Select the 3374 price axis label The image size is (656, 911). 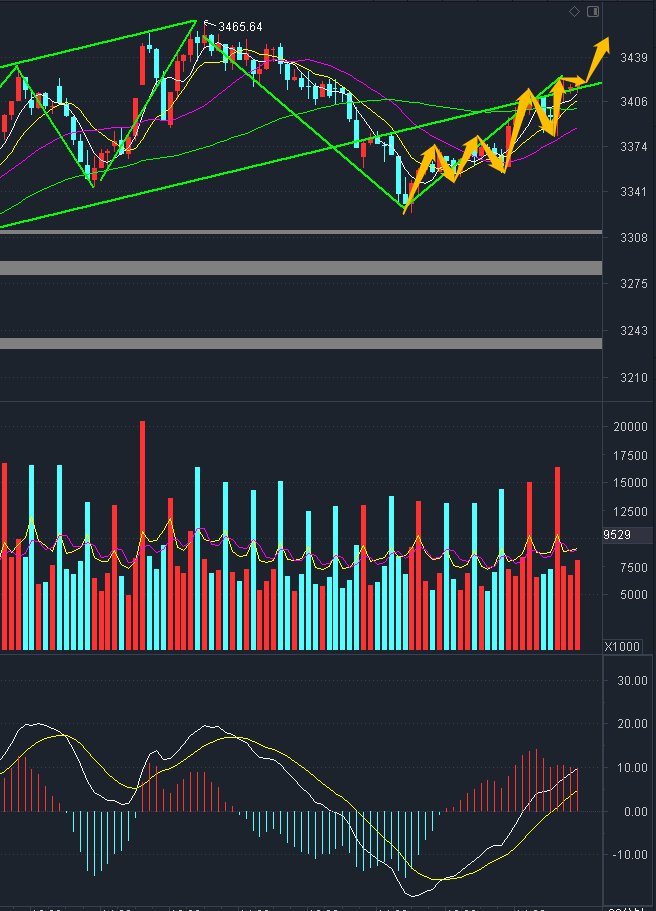point(634,147)
